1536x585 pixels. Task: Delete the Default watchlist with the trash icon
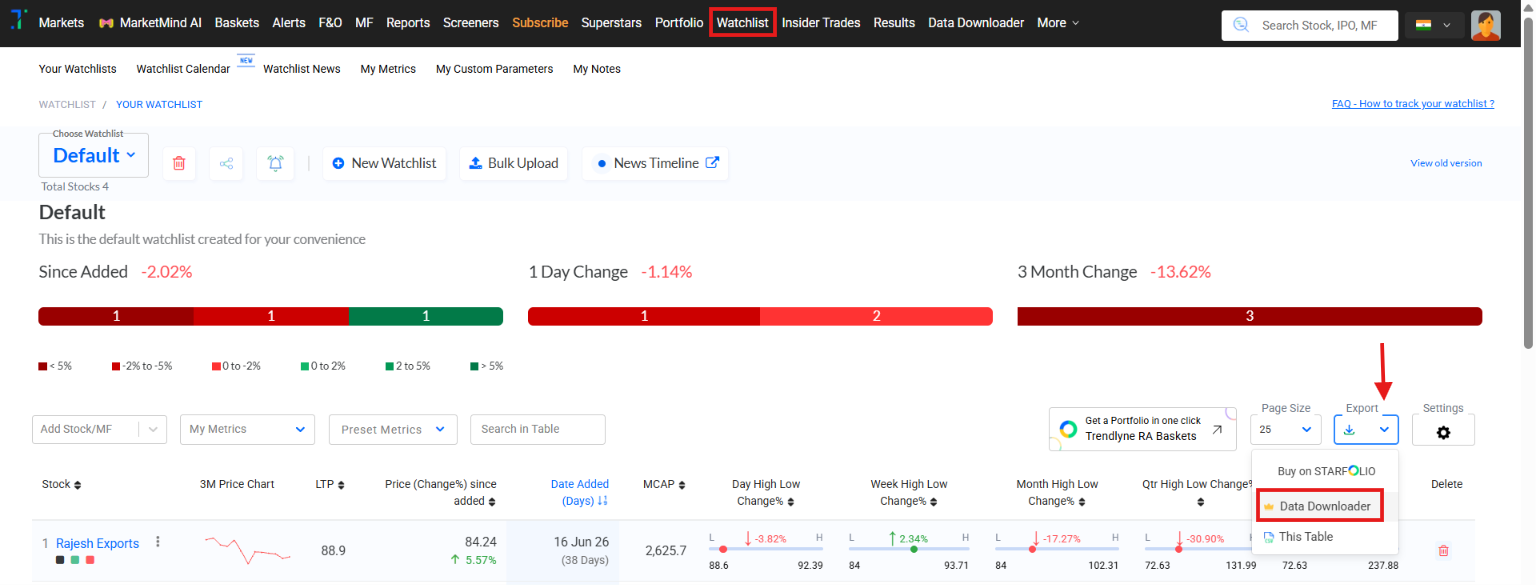click(179, 163)
